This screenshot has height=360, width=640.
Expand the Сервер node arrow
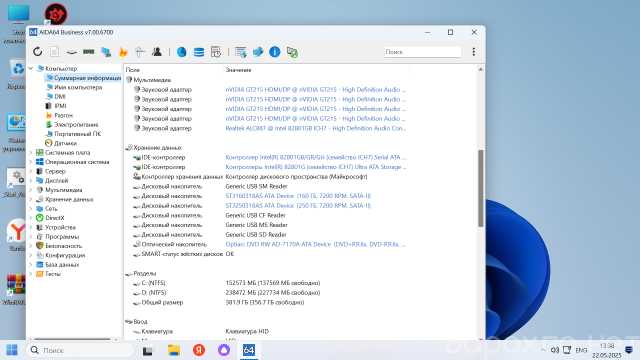31,171
